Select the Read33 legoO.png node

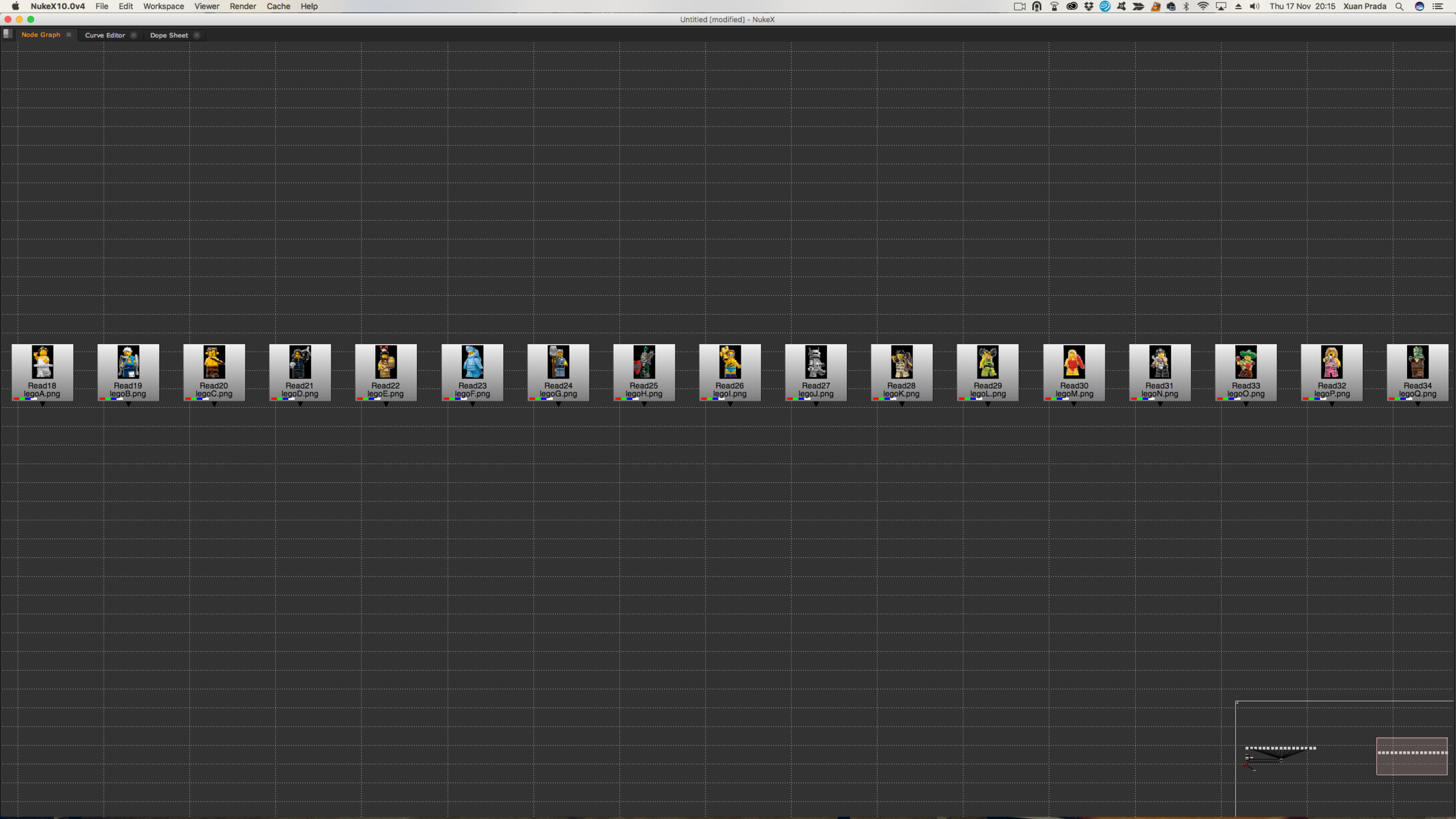pos(1246,372)
